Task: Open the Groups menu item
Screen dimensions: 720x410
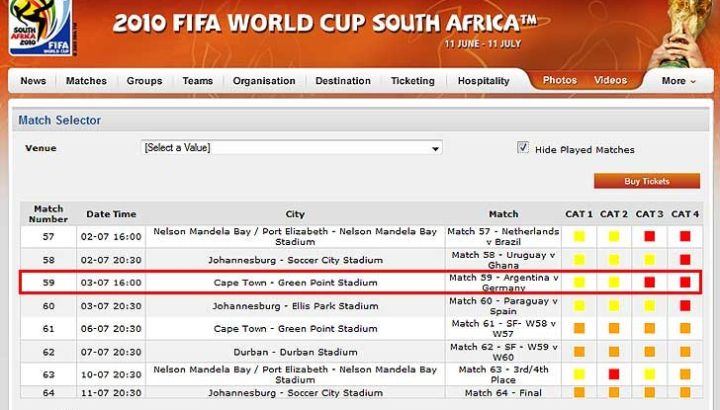Action: 144,81
